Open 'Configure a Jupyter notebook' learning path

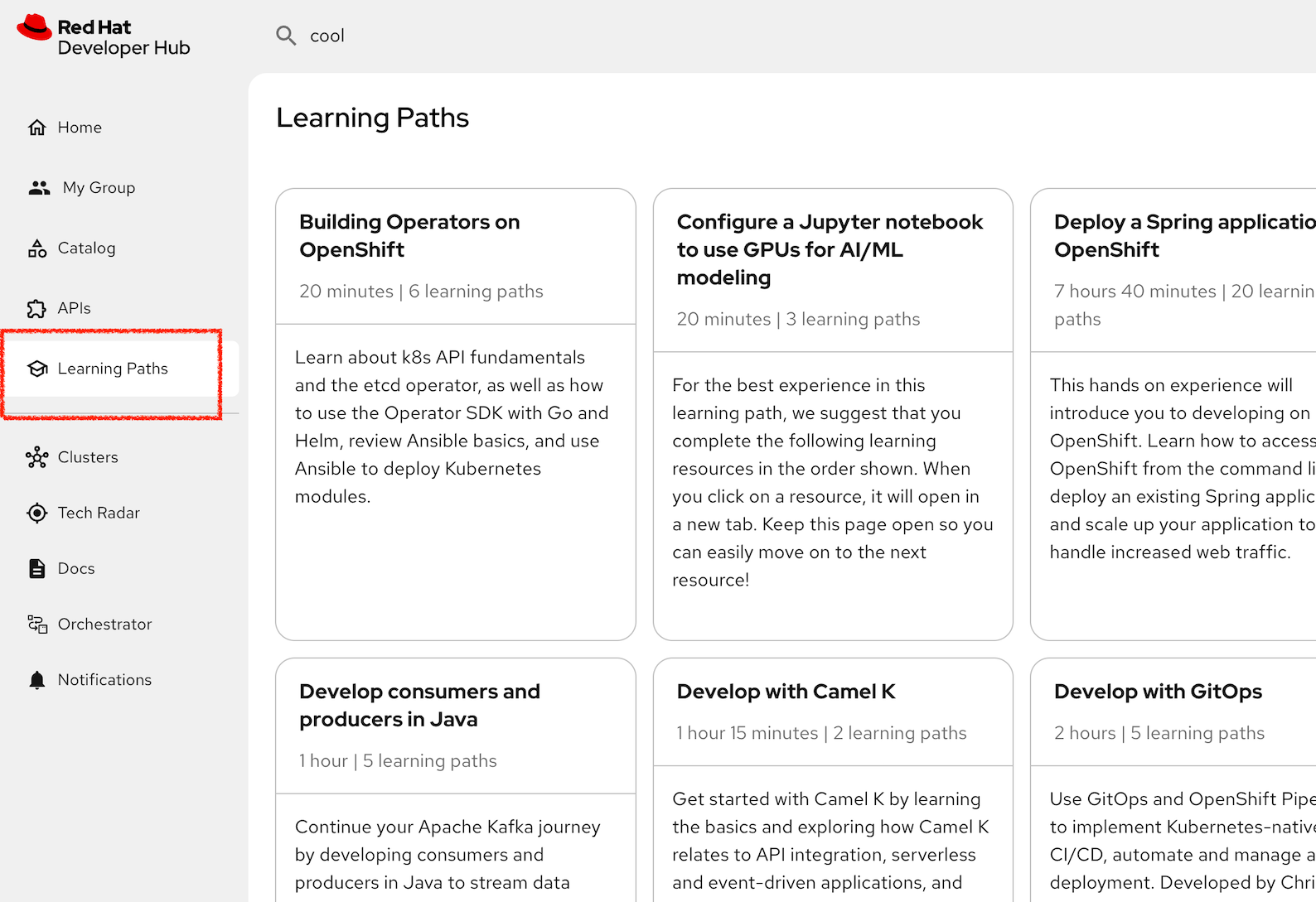click(x=830, y=249)
